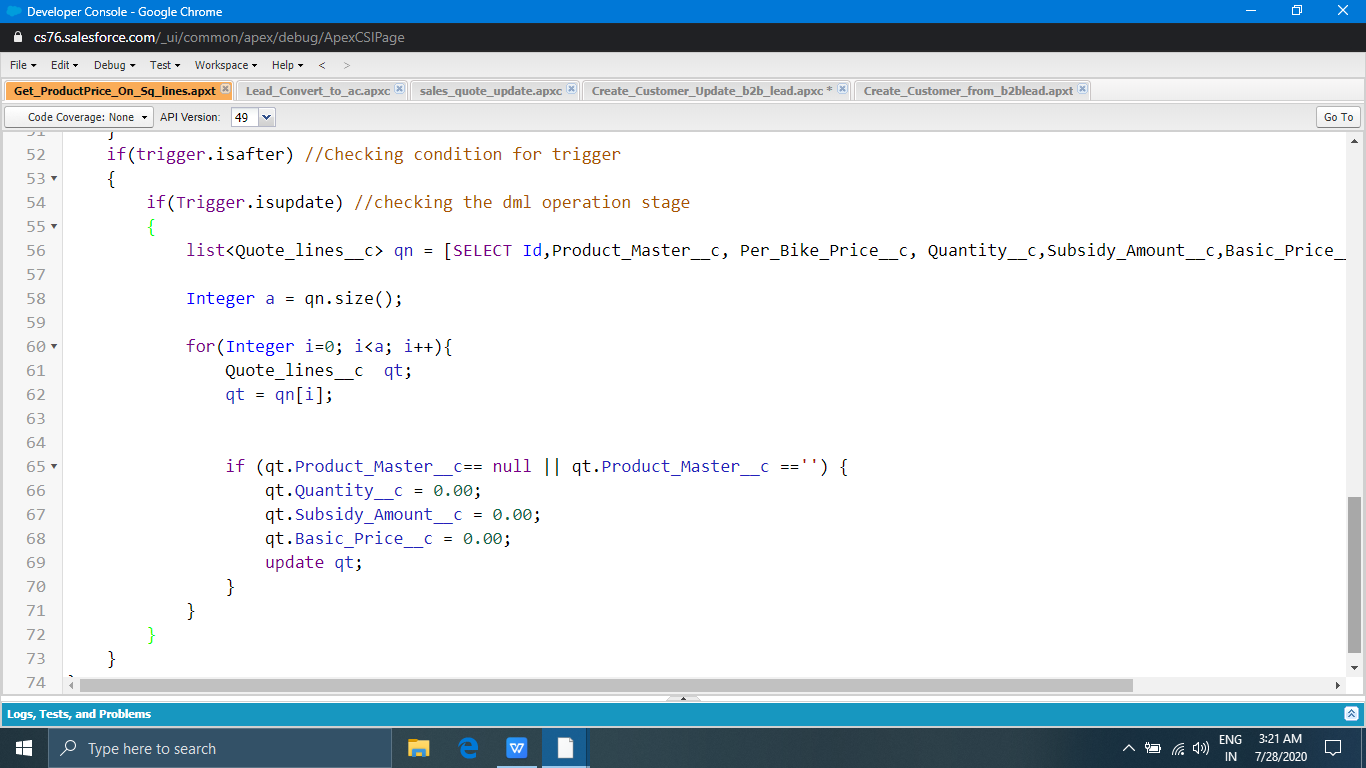This screenshot has width=1366, height=768.
Task: Select the active blank-page taskbar icon
Action: [x=565, y=748]
